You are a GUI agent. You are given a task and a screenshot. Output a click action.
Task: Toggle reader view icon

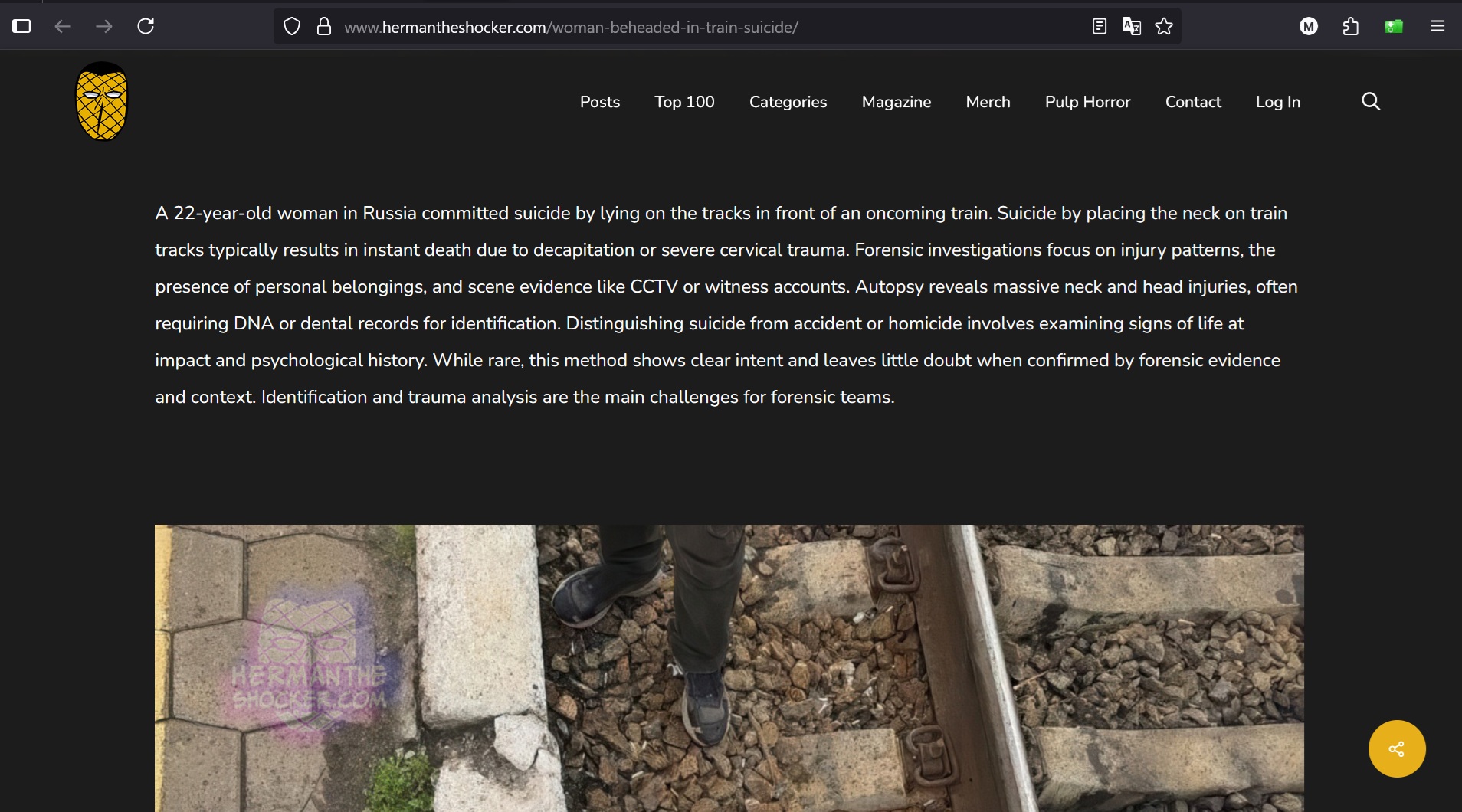[x=1100, y=27]
